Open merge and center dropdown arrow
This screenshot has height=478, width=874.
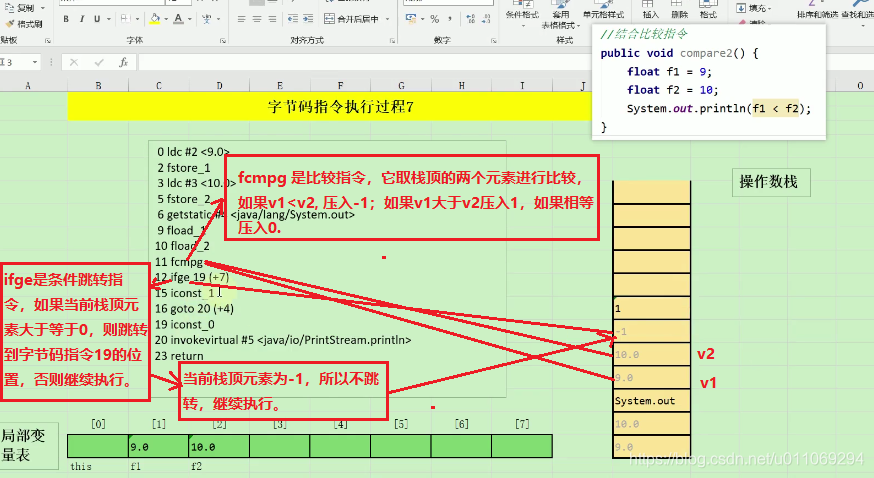[x=387, y=19]
